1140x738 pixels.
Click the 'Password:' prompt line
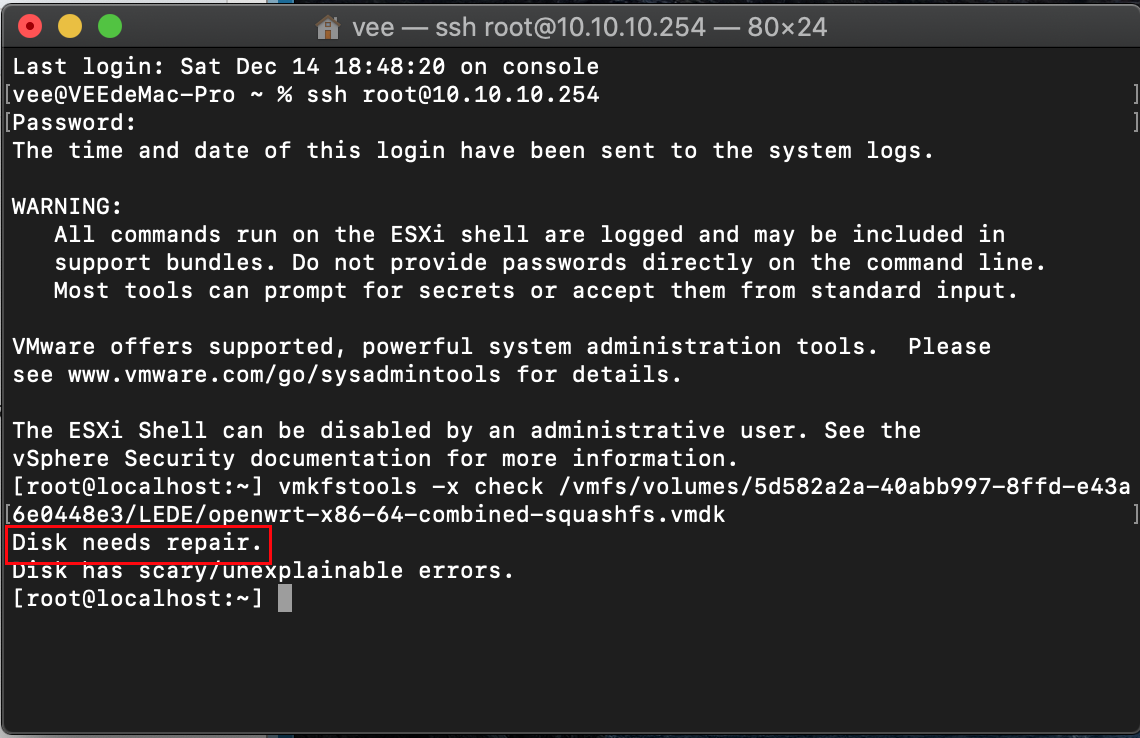pyautogui.click(x=74, y=123)
